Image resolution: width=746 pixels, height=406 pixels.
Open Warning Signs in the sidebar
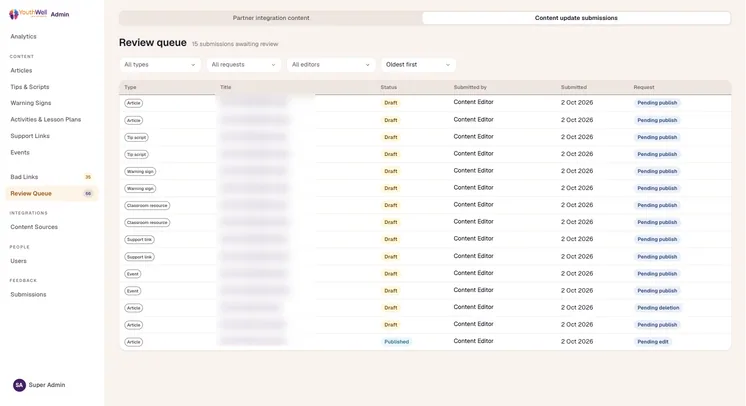[31, 103]
